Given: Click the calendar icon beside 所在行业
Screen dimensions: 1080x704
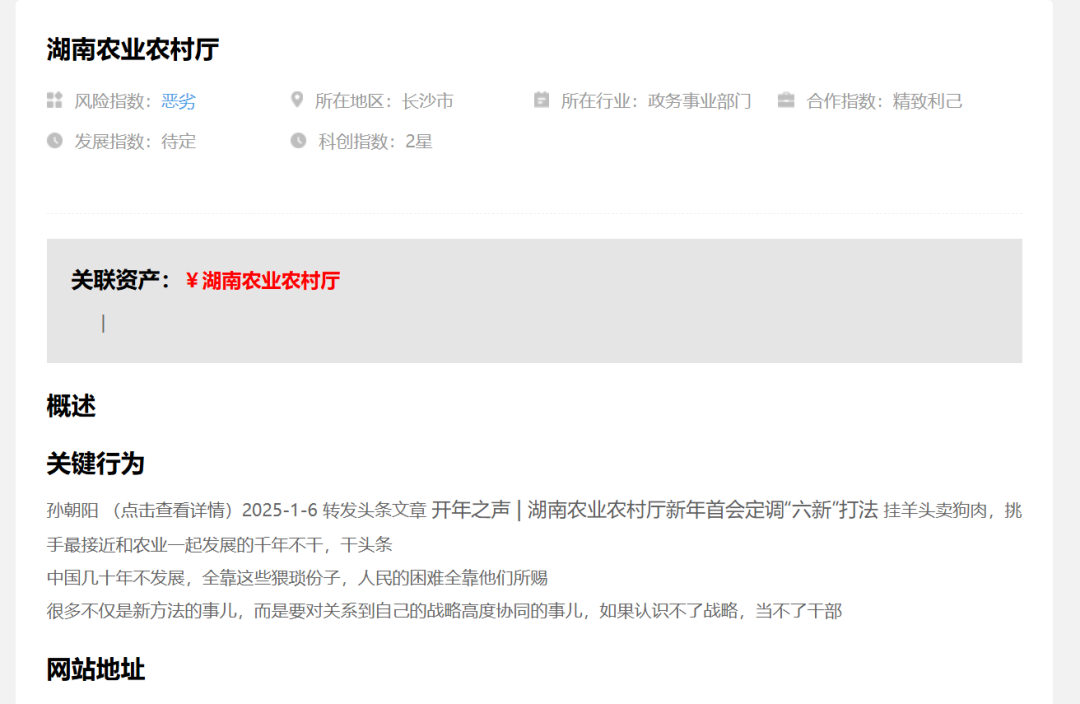Looking at the screenshot, I should 541,100.
